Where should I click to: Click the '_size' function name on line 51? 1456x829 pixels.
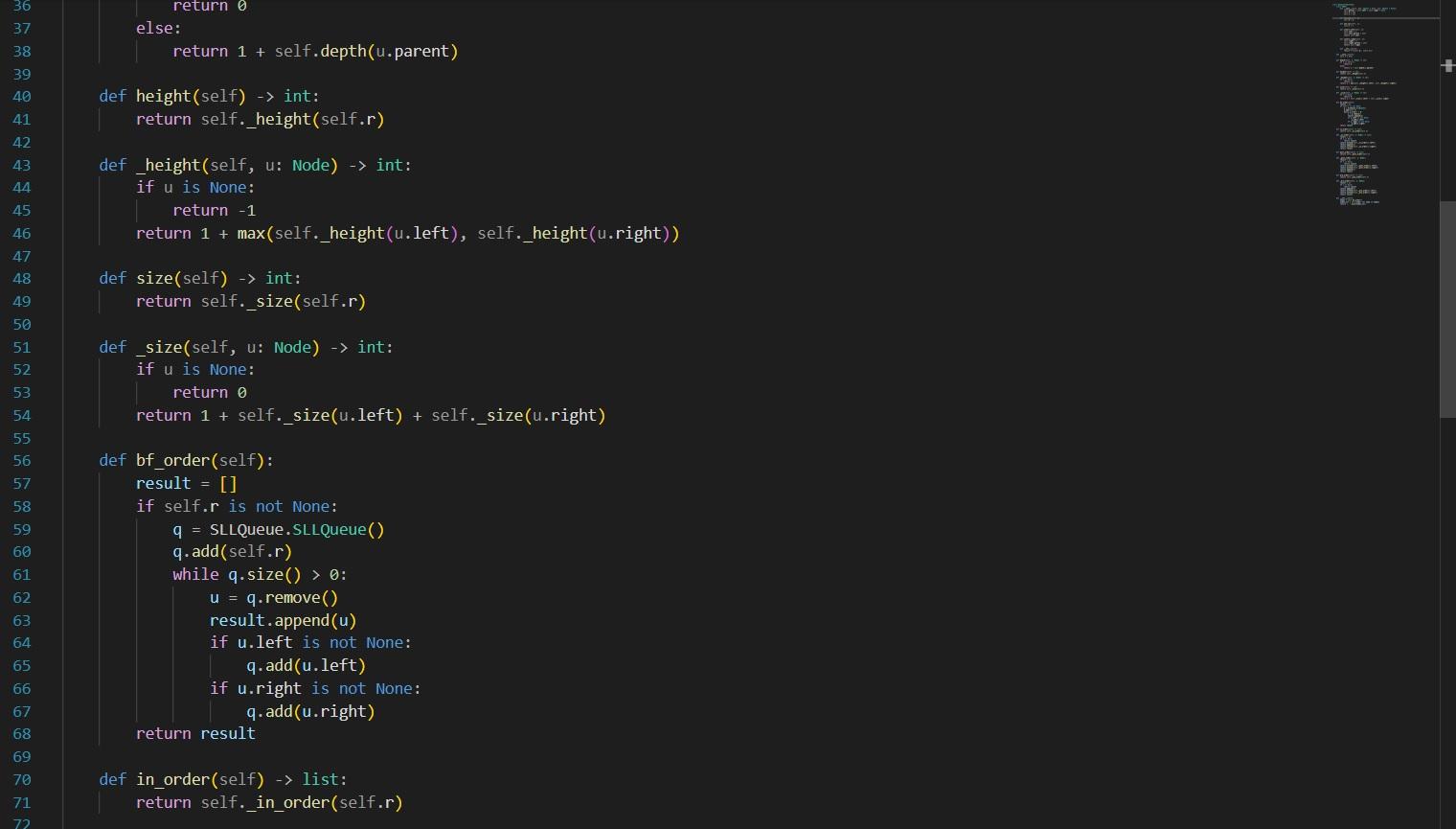[159, 347]
